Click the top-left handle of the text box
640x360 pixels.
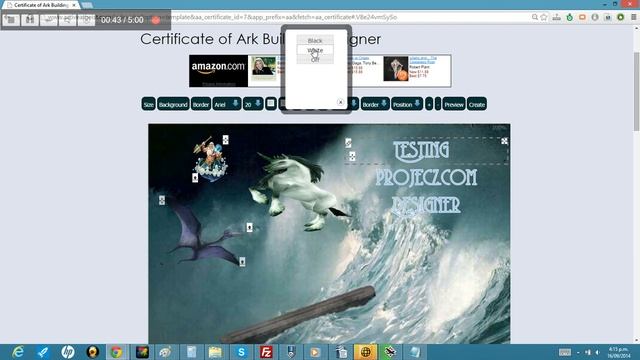pyautogui.click(x=348, y=142)
